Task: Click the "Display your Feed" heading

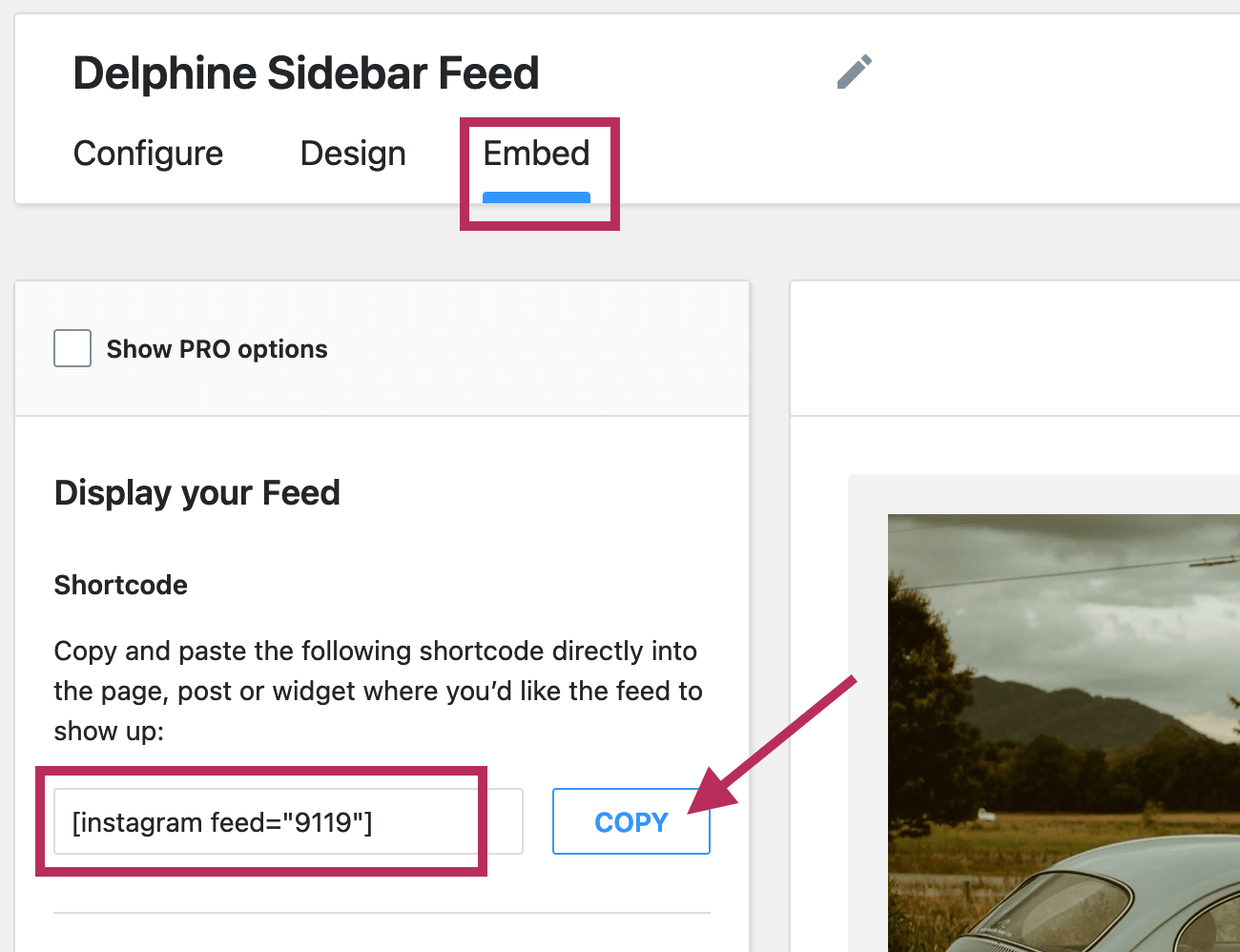Action: [x=197, y=493]
